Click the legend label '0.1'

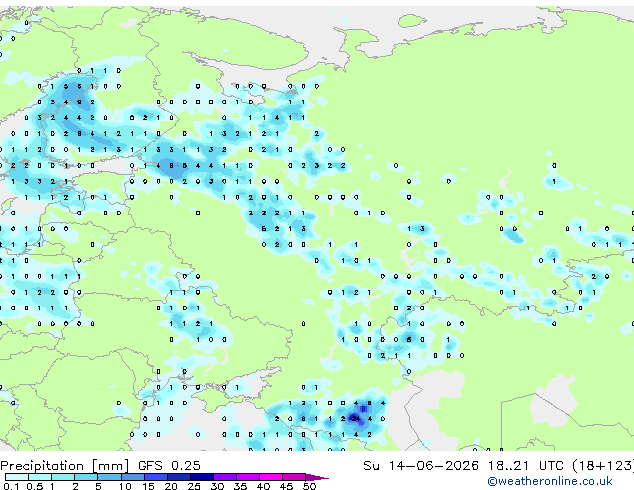click(x=11, y=486)
